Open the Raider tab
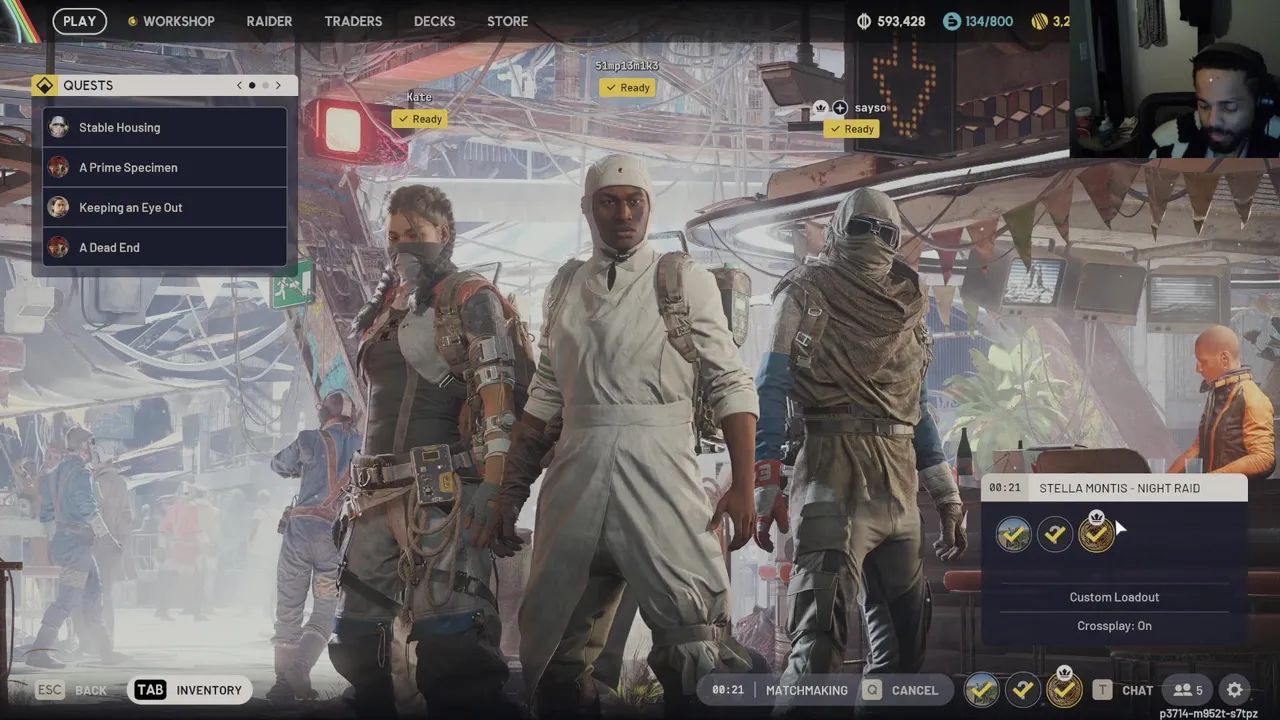This screenshot has height=720, width=1280. [x=269, y=21]
